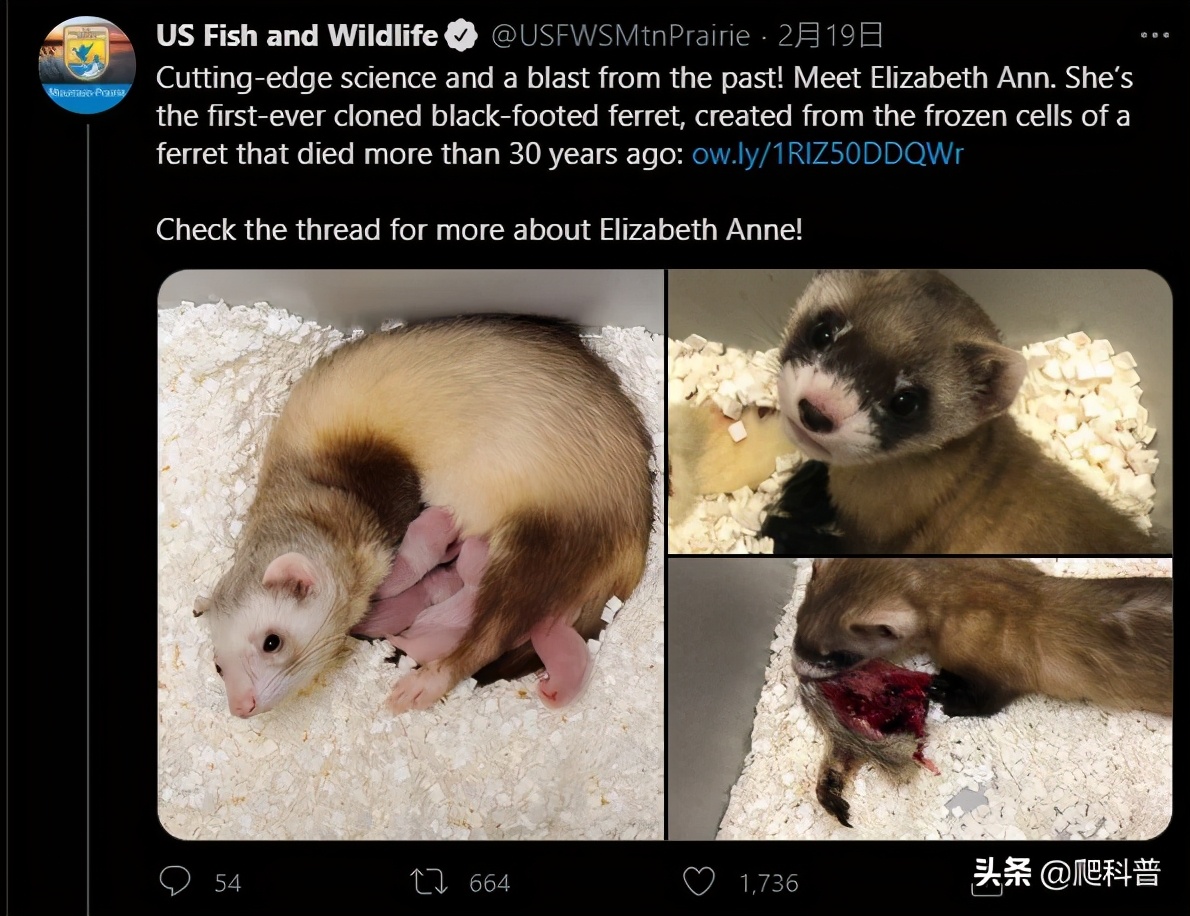
Task: Like the tweet using the heart icon
Action: 700,883
